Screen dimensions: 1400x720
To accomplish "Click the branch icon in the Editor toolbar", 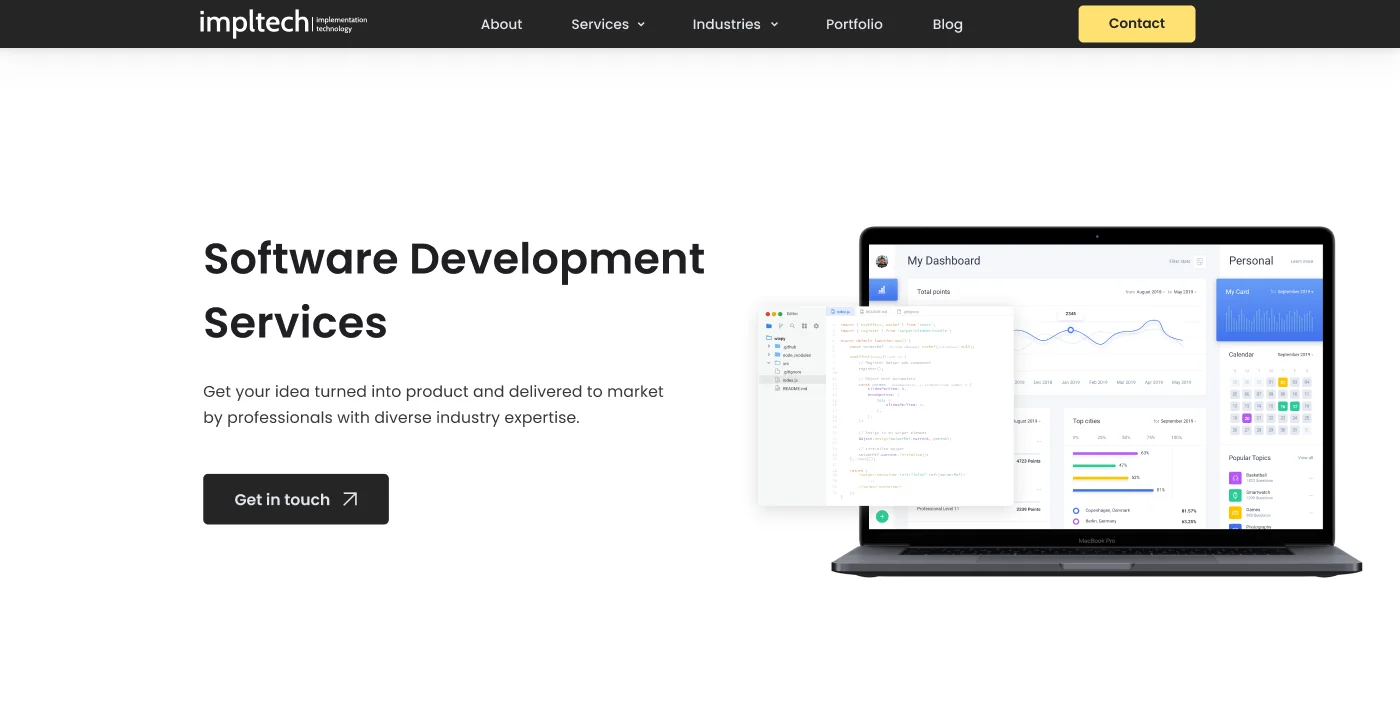I will tap(781, 326).
